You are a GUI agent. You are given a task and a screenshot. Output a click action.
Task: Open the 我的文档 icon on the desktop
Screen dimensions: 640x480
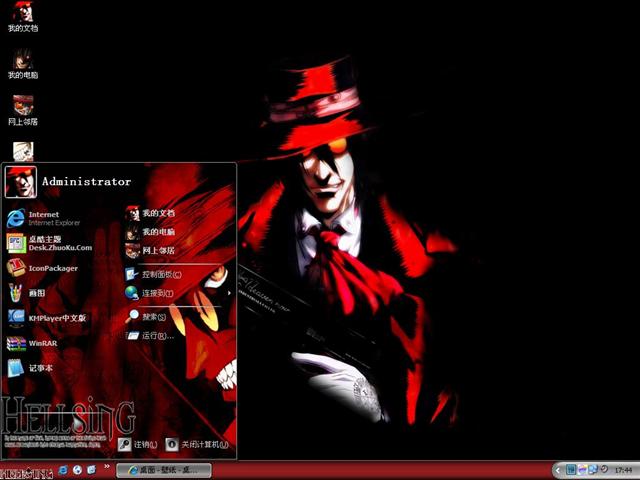click(x=23, y=16)
